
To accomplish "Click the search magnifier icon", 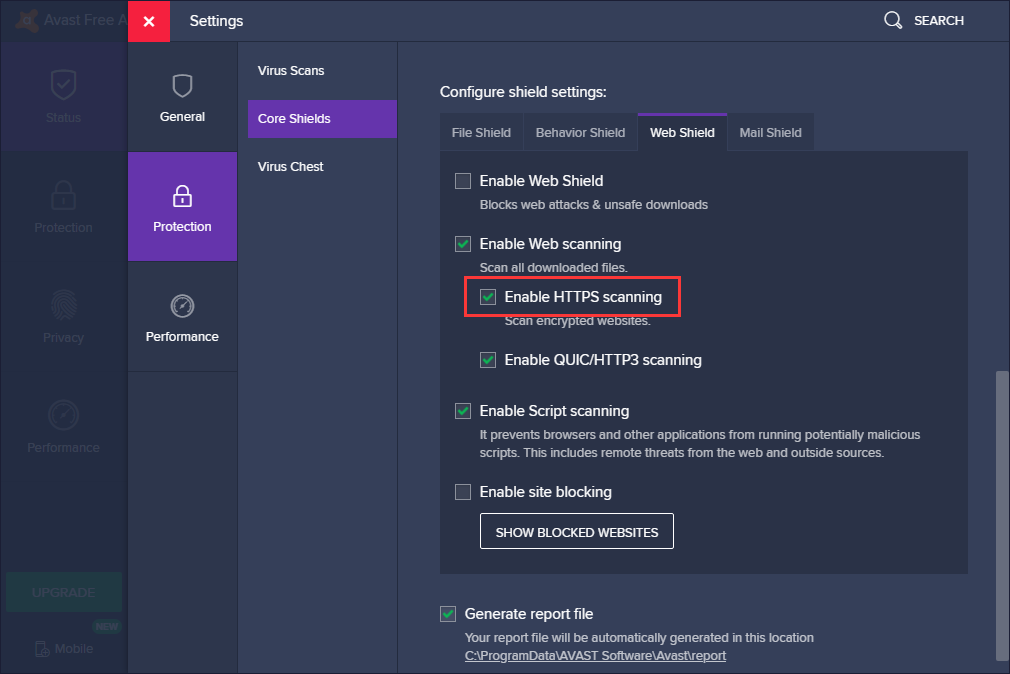I will (893, 20).
